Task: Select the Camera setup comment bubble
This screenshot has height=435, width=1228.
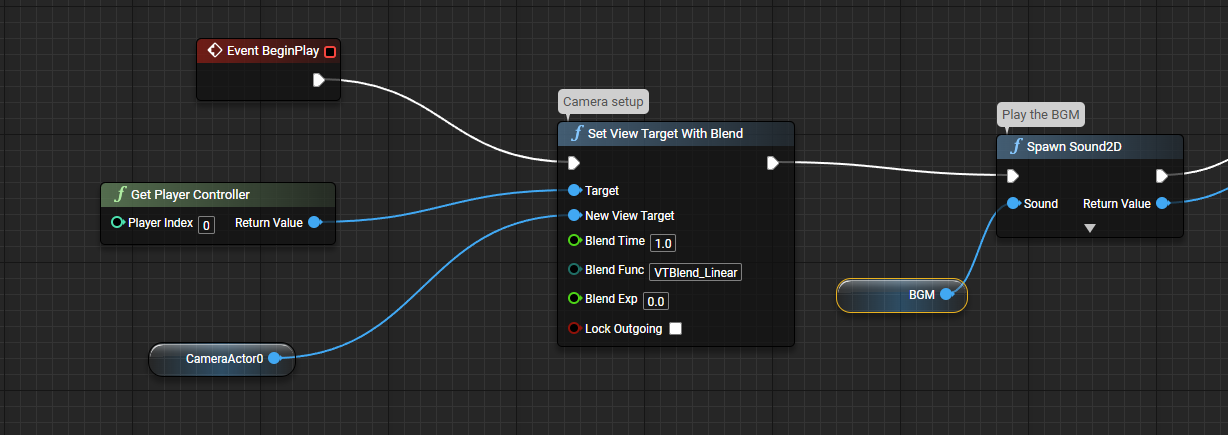Action: pyautogui.click(x=603, y=102)
